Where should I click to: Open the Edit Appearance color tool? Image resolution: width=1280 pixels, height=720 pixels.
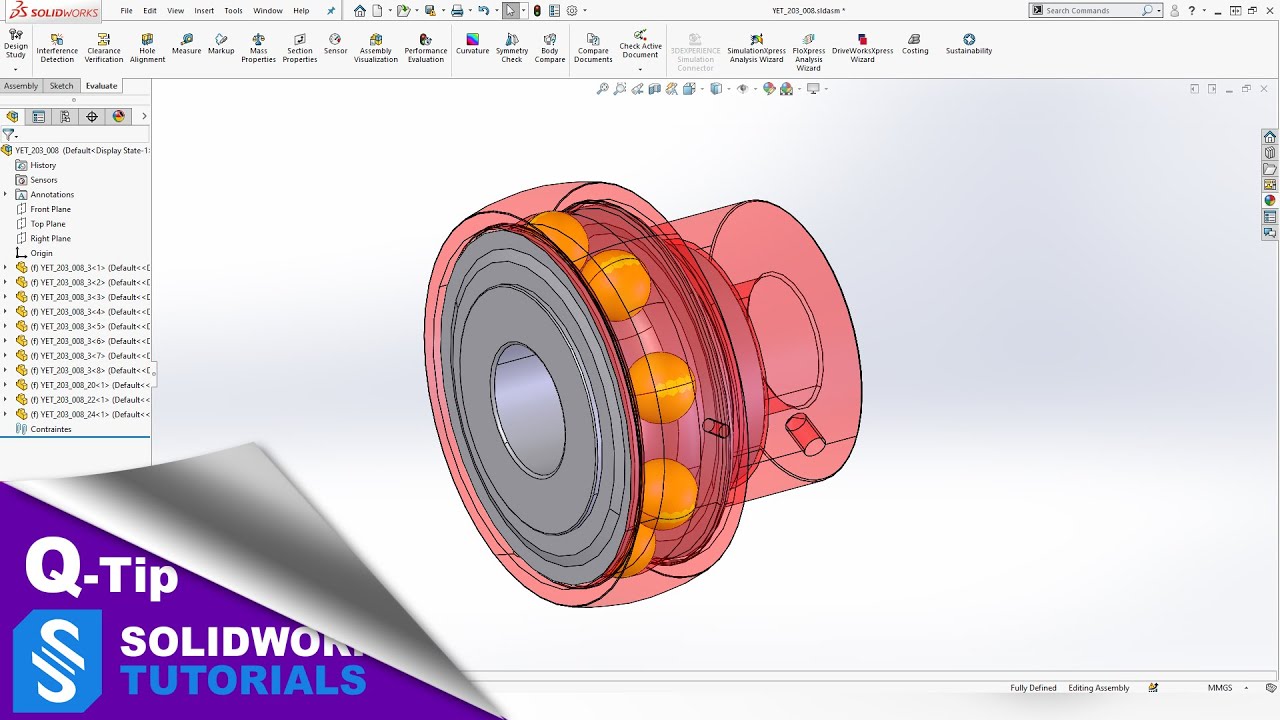(769, 89)
